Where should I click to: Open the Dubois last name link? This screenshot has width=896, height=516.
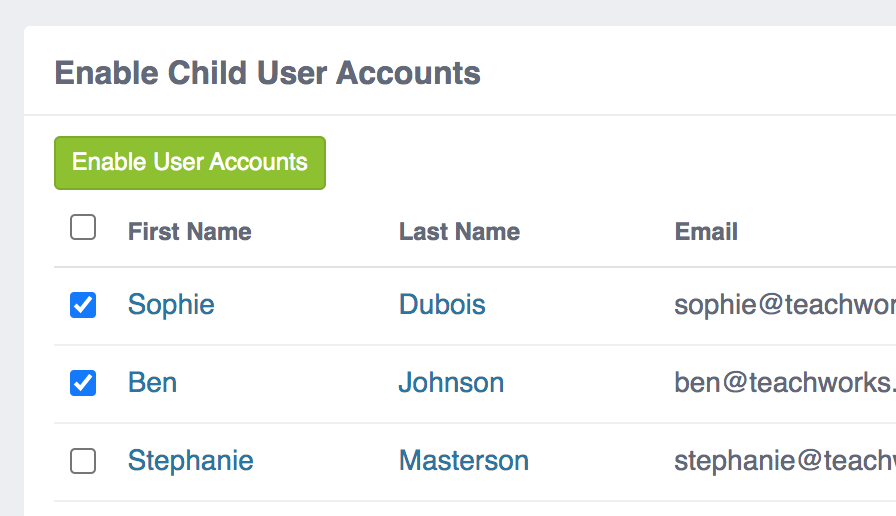coord(442,304)
